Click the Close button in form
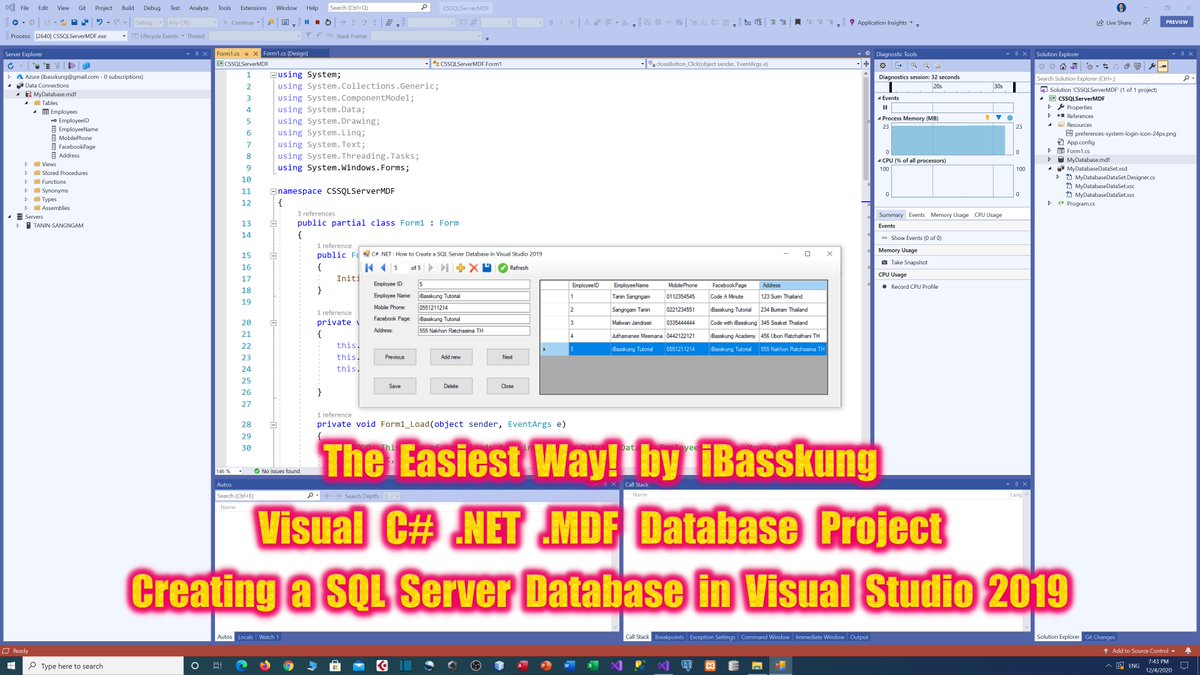Screen dimensions: 1200x675 click(x=508, y=386)
